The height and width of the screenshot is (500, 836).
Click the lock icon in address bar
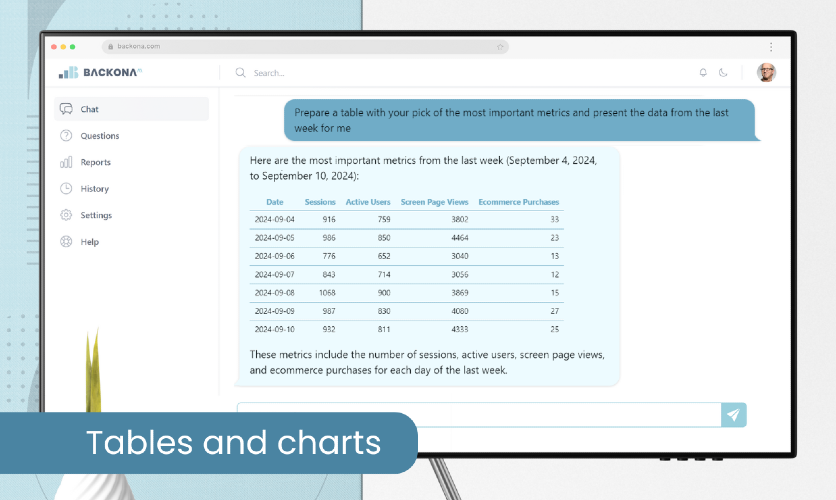point(111,46)
